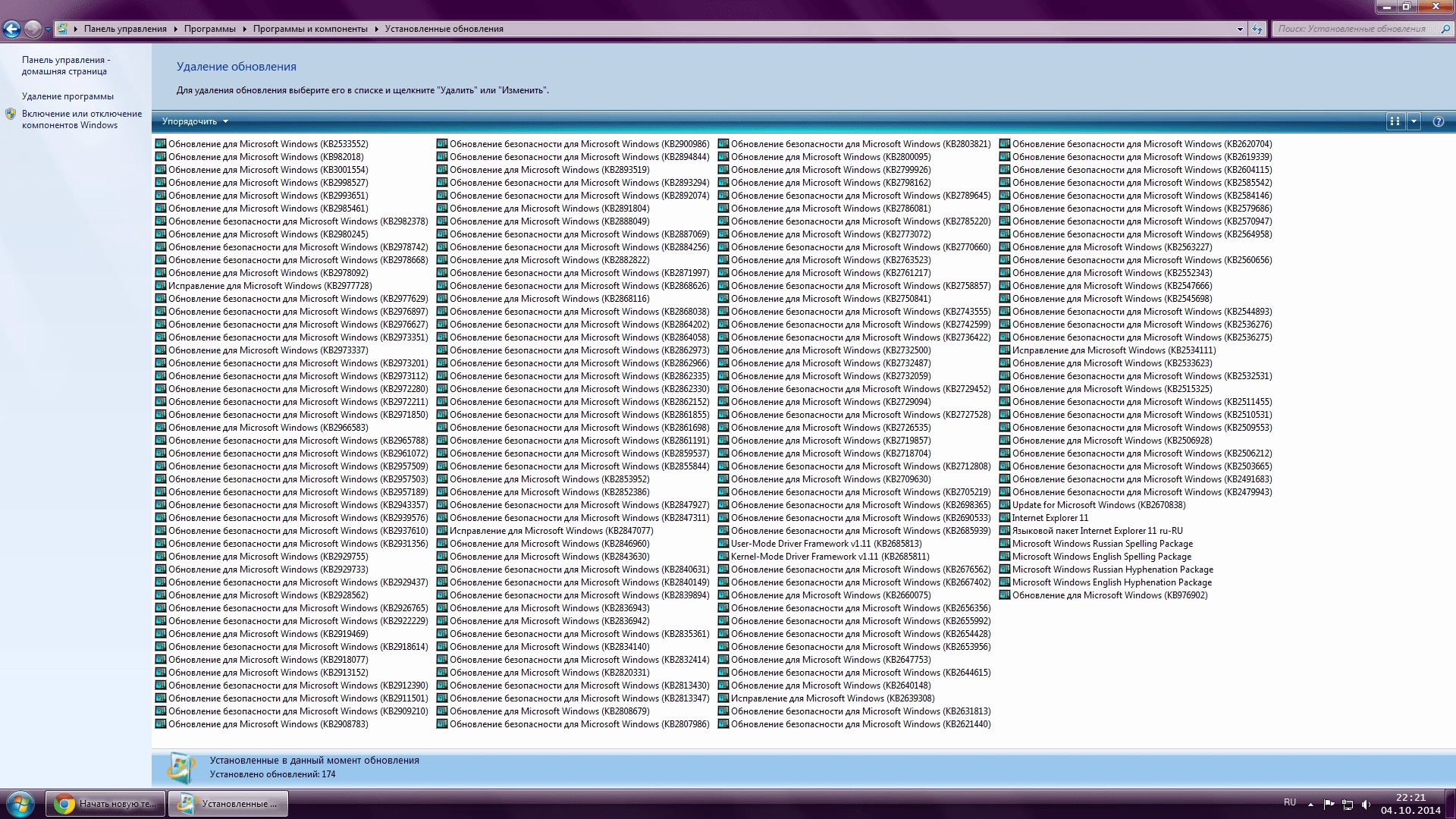
Task: Open the clock showing 22:21
Action: click(1410, 804)
